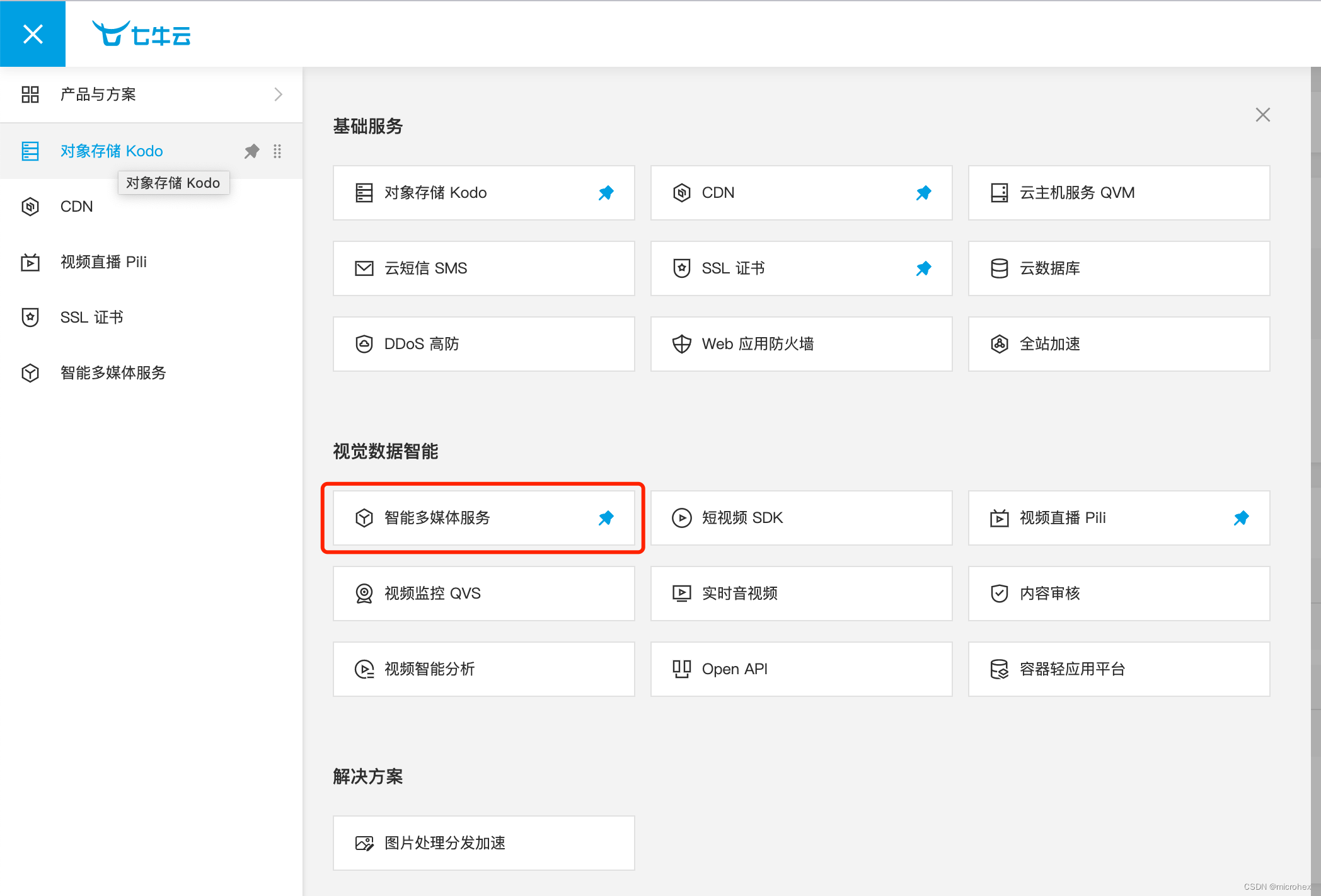
Task: Open 视频直播 Pili in the sidebar
Action: tap(151, 262)
